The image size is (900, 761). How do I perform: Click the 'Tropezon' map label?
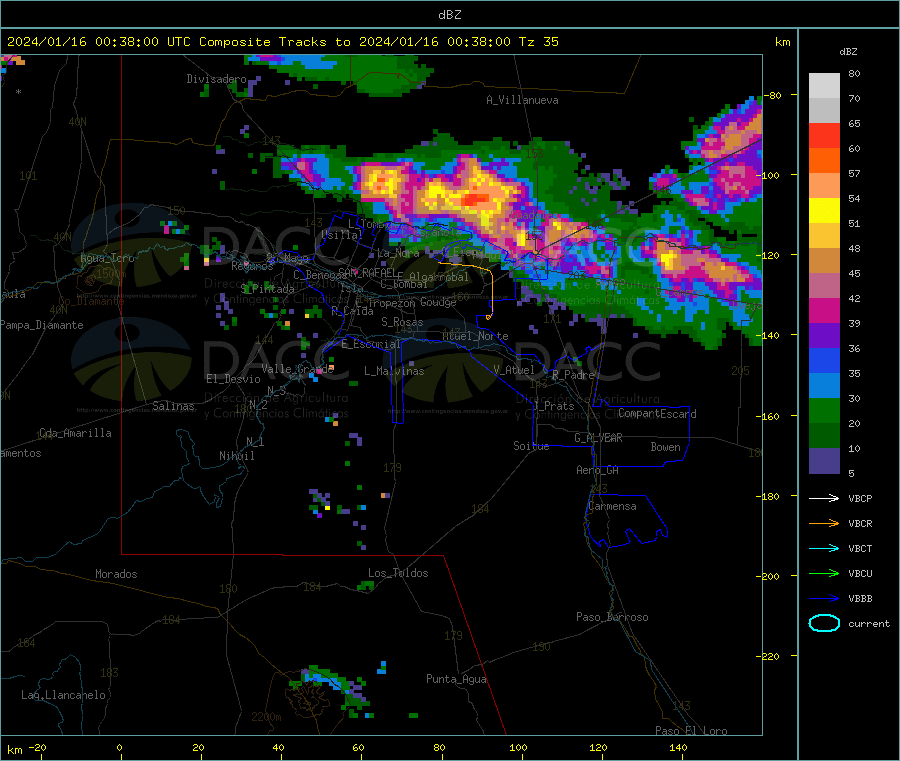coord(391,302)
